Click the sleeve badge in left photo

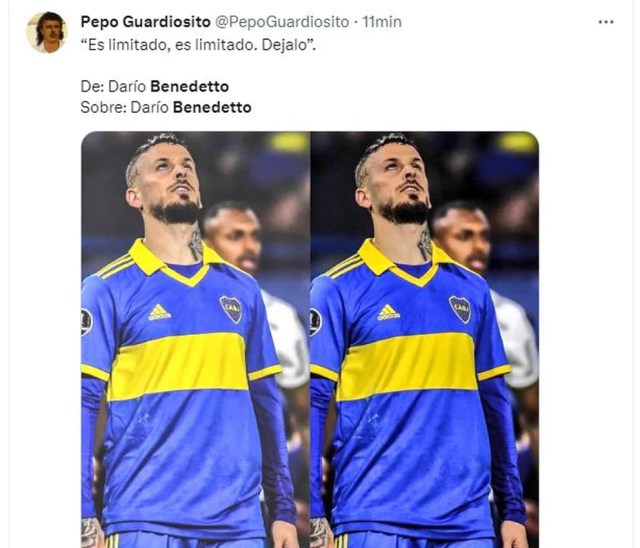[x=86, y=322]
